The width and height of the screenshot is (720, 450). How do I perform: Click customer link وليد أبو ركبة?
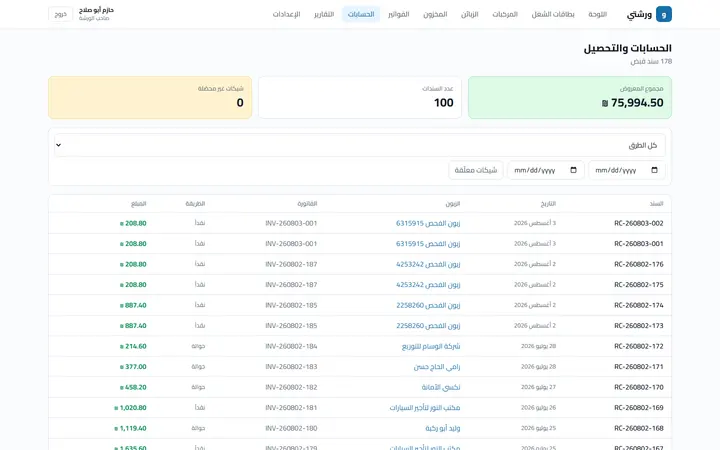tap(443, 428)
